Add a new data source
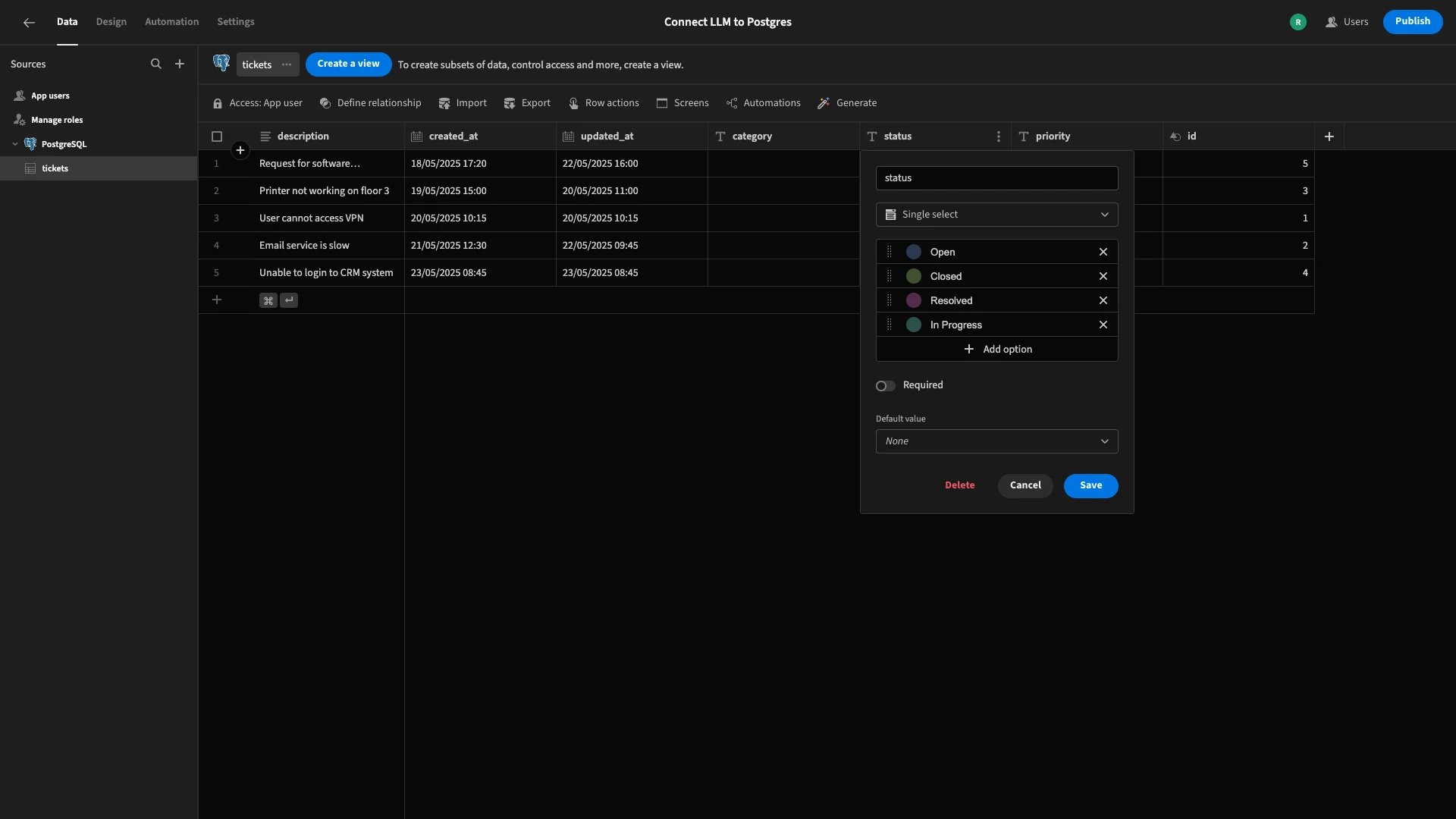 tap(180, 64)
